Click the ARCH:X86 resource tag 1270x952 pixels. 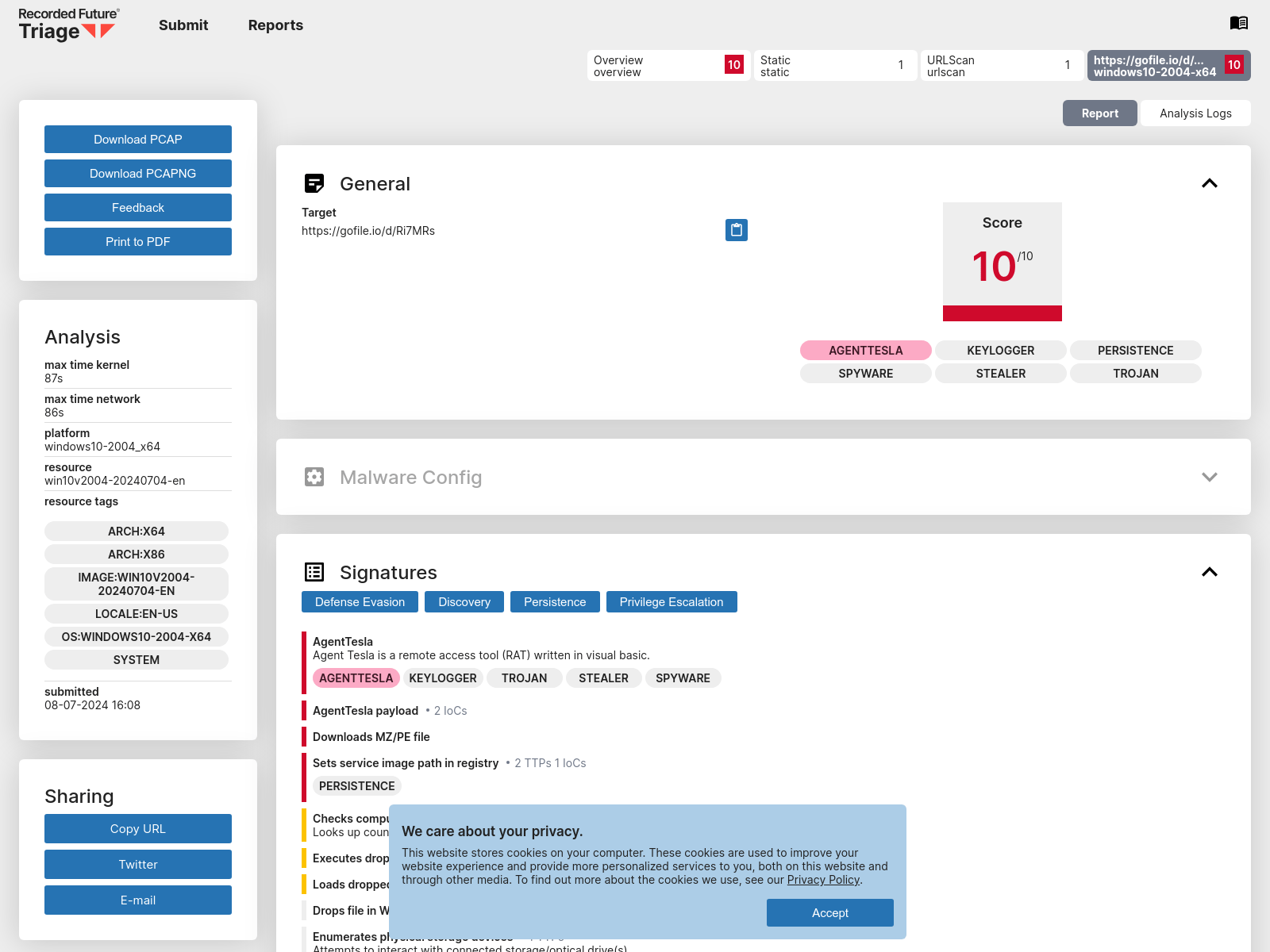[x=137, y=555]
